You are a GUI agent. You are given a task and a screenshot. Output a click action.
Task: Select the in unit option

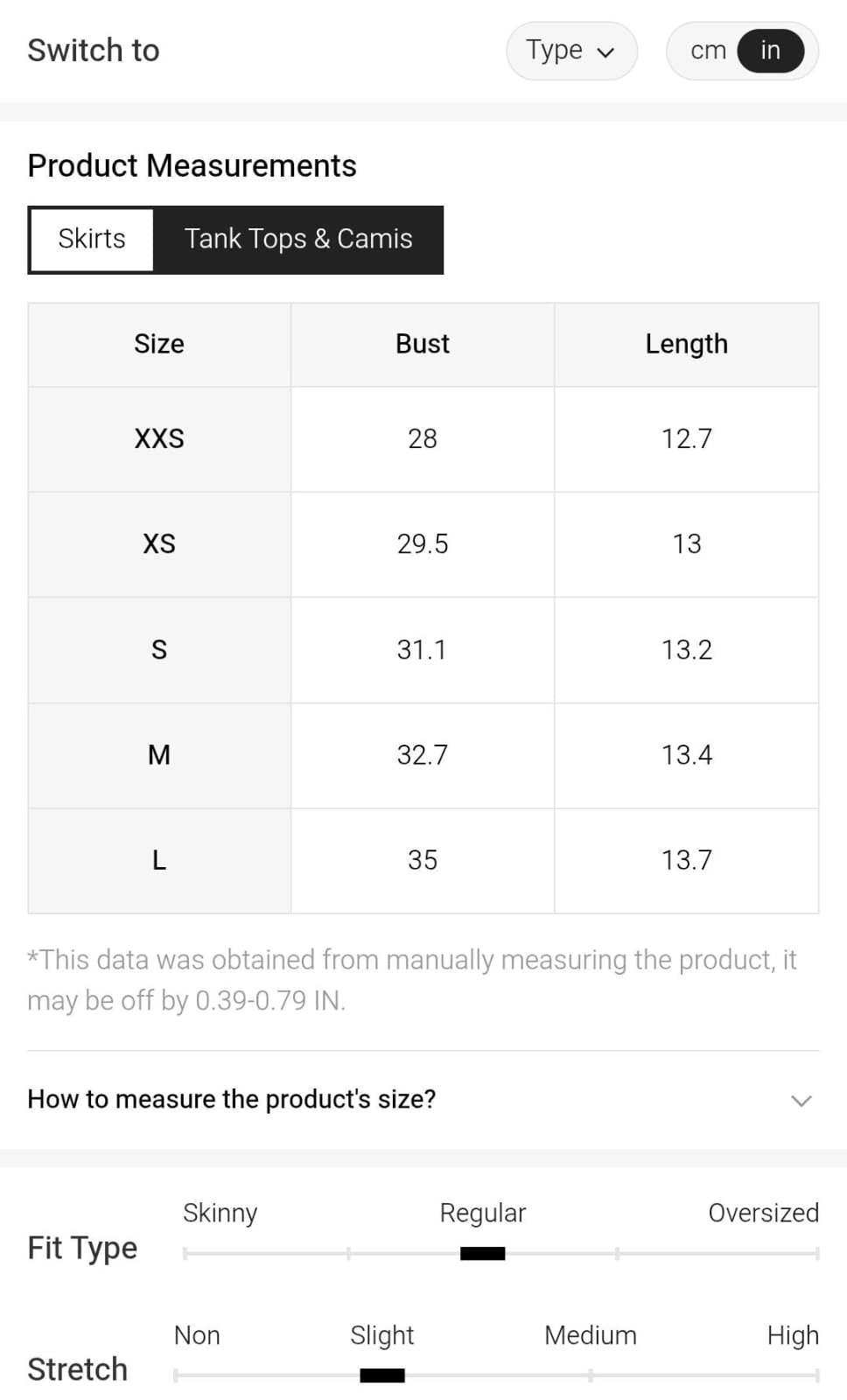[x=770, y=51]
